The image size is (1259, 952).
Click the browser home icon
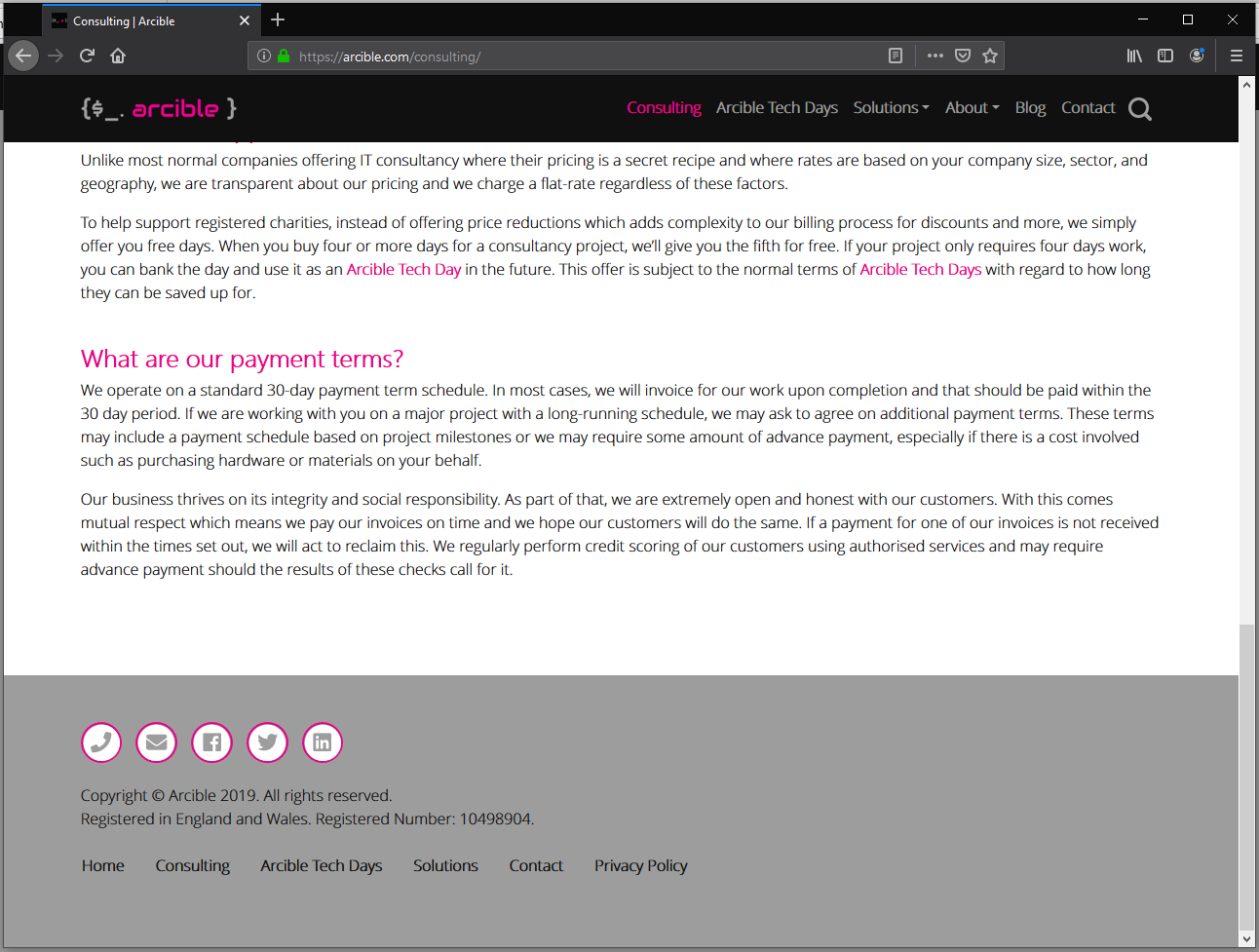[x=117, y=56]
